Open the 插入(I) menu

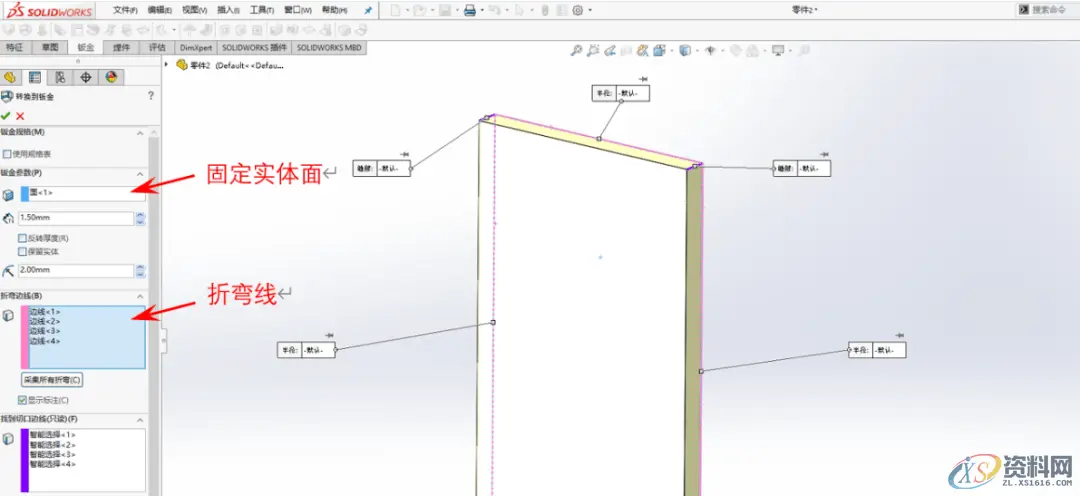click(228, 10)
